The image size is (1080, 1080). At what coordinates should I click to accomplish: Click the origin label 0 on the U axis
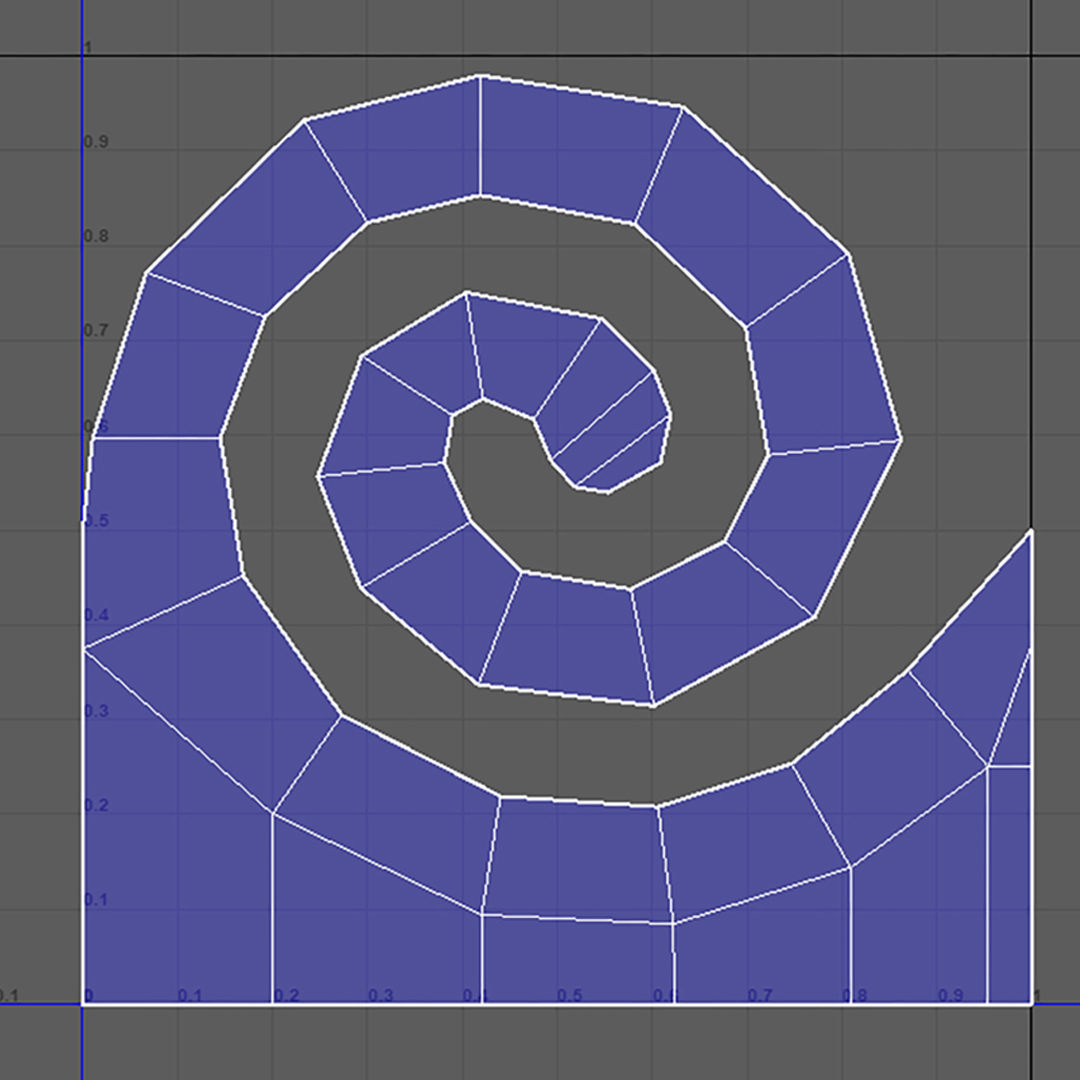pos(89,995)
